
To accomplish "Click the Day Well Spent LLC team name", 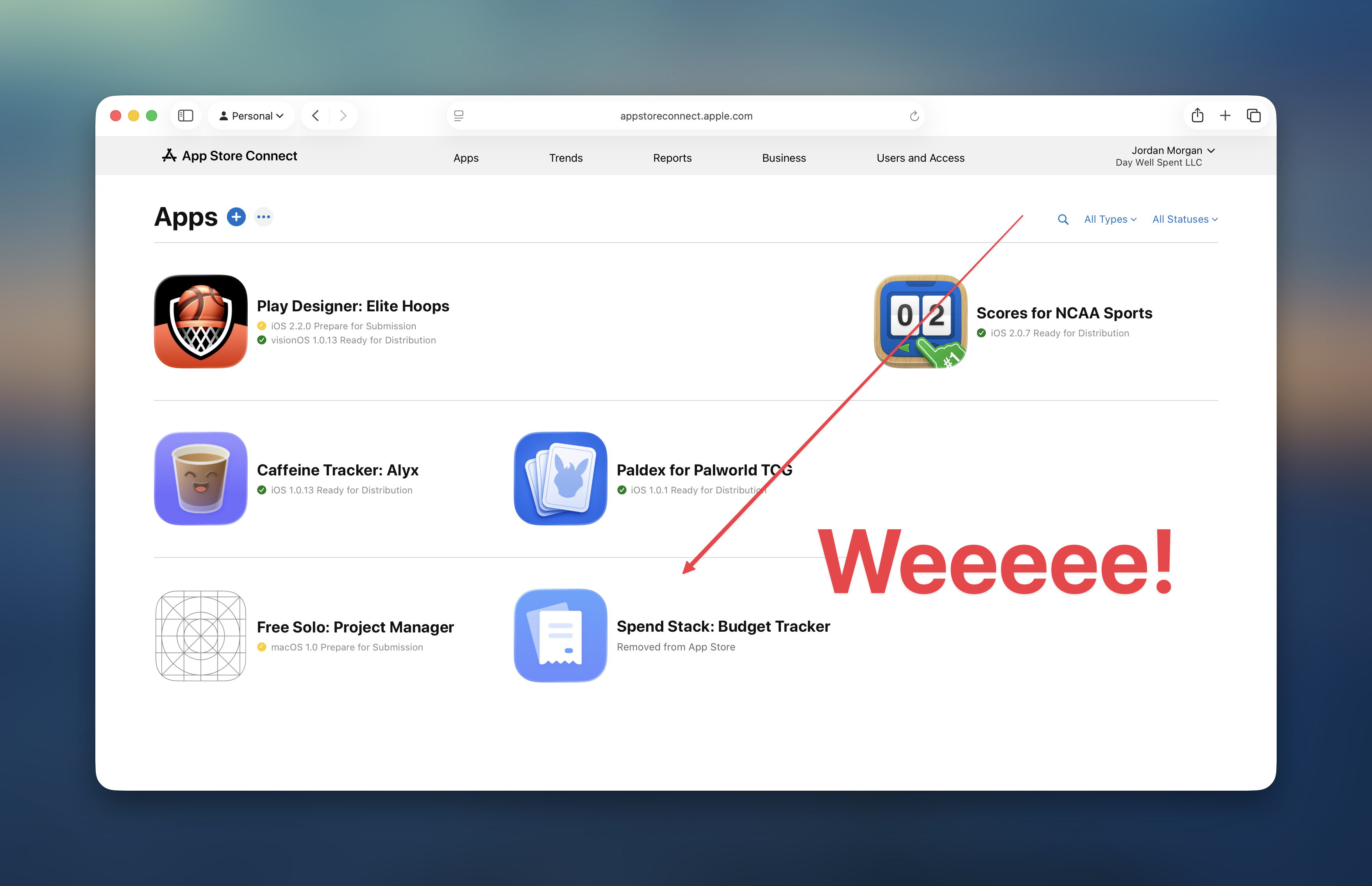I will [1159, 162].
